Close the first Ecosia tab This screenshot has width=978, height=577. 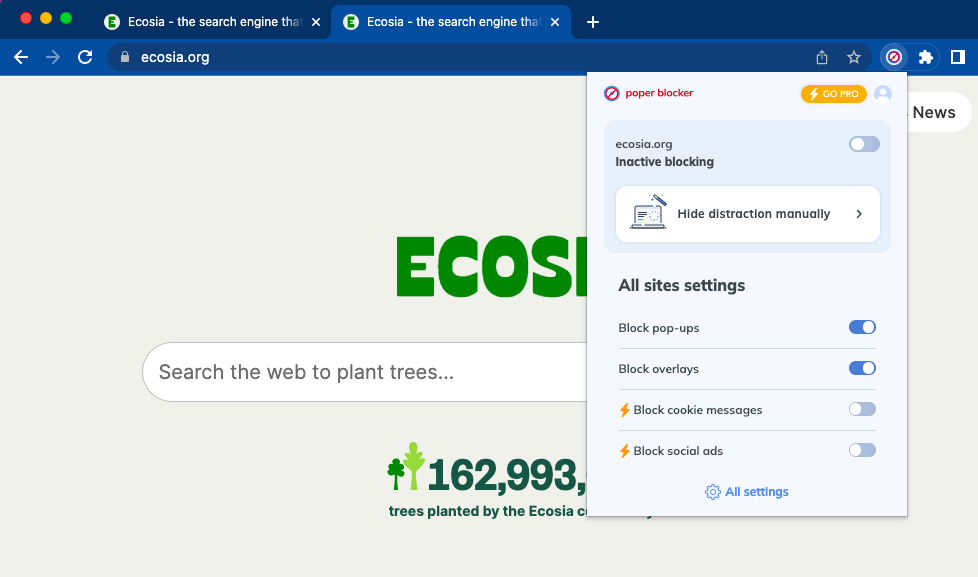[x=316, y=22]
